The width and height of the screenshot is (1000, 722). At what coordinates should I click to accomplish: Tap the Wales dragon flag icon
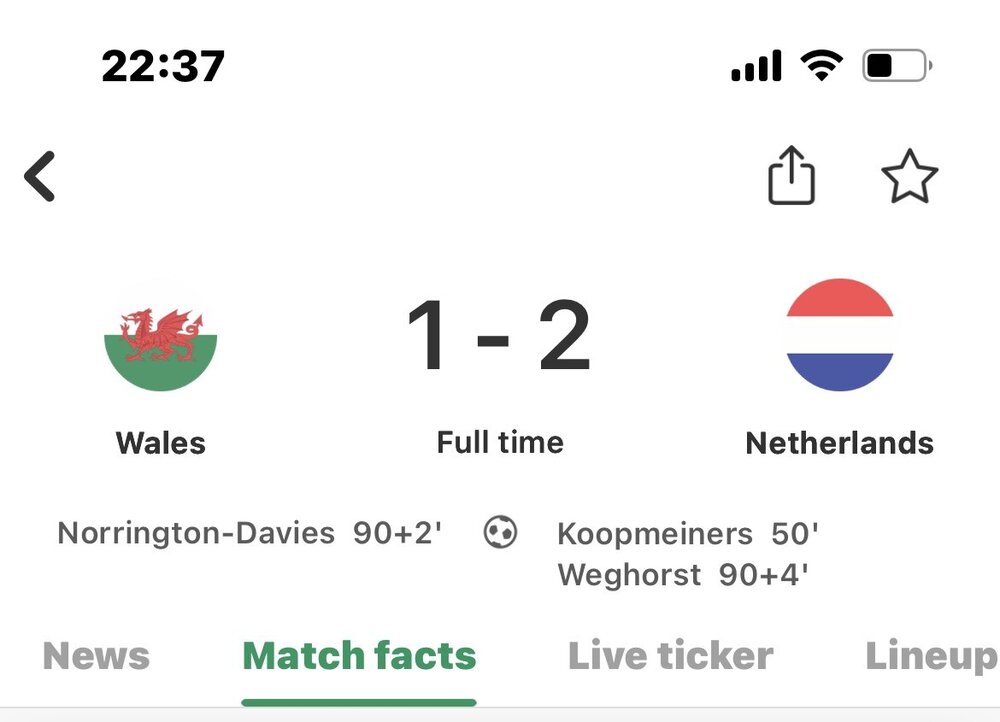tap(161, 335)
